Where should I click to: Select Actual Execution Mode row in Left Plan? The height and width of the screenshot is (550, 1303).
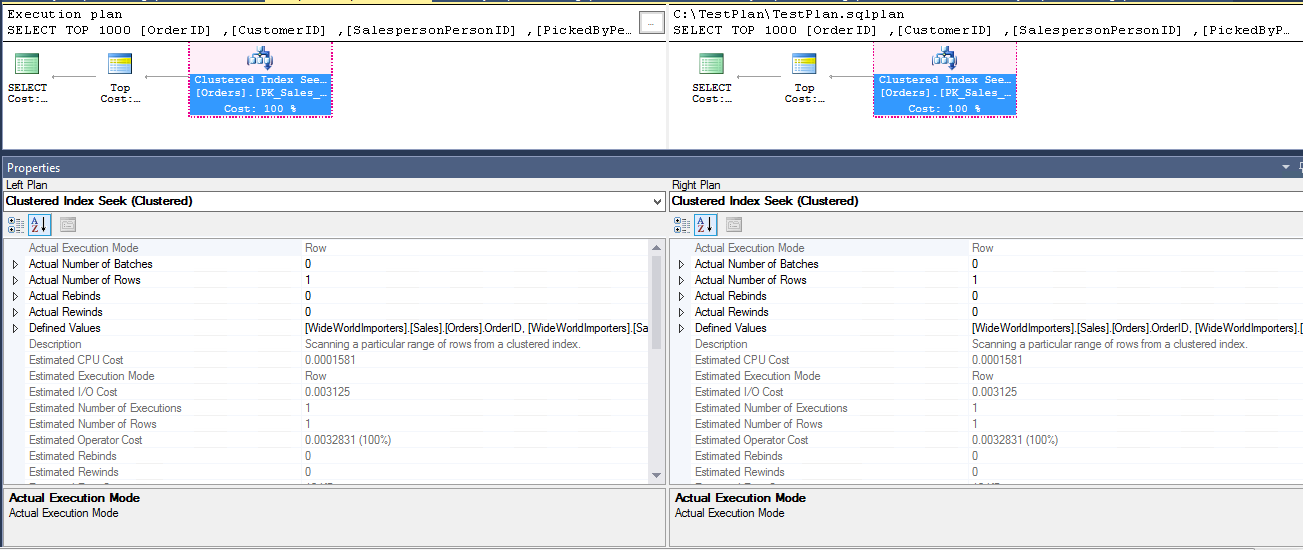coord(327,248)
